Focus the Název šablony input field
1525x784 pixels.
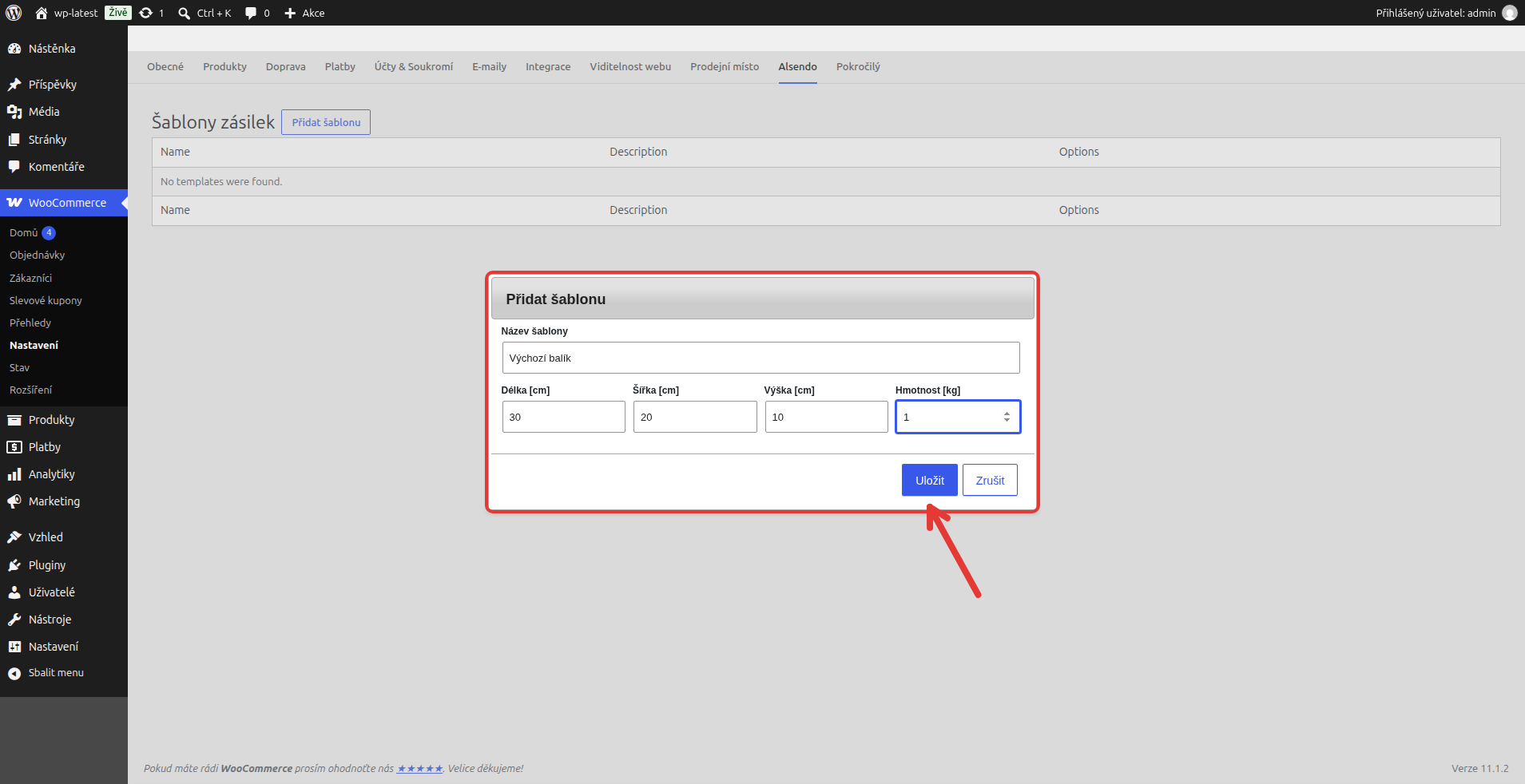coord(761,358)
